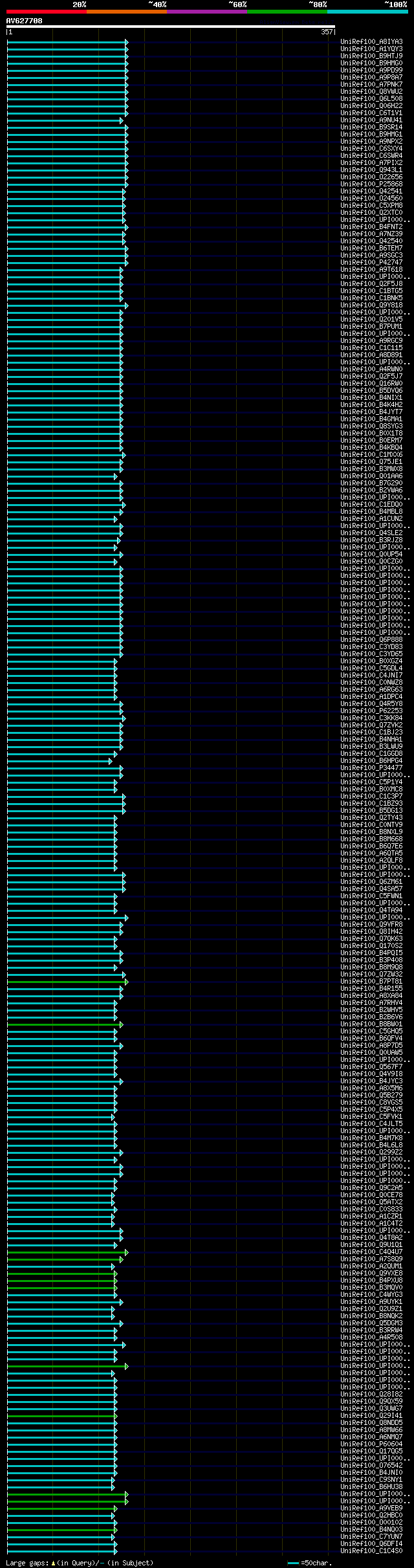Click the red 20% identity legend segment
Viewport: 414px width, 1568px height.
(x=47, y=12)
